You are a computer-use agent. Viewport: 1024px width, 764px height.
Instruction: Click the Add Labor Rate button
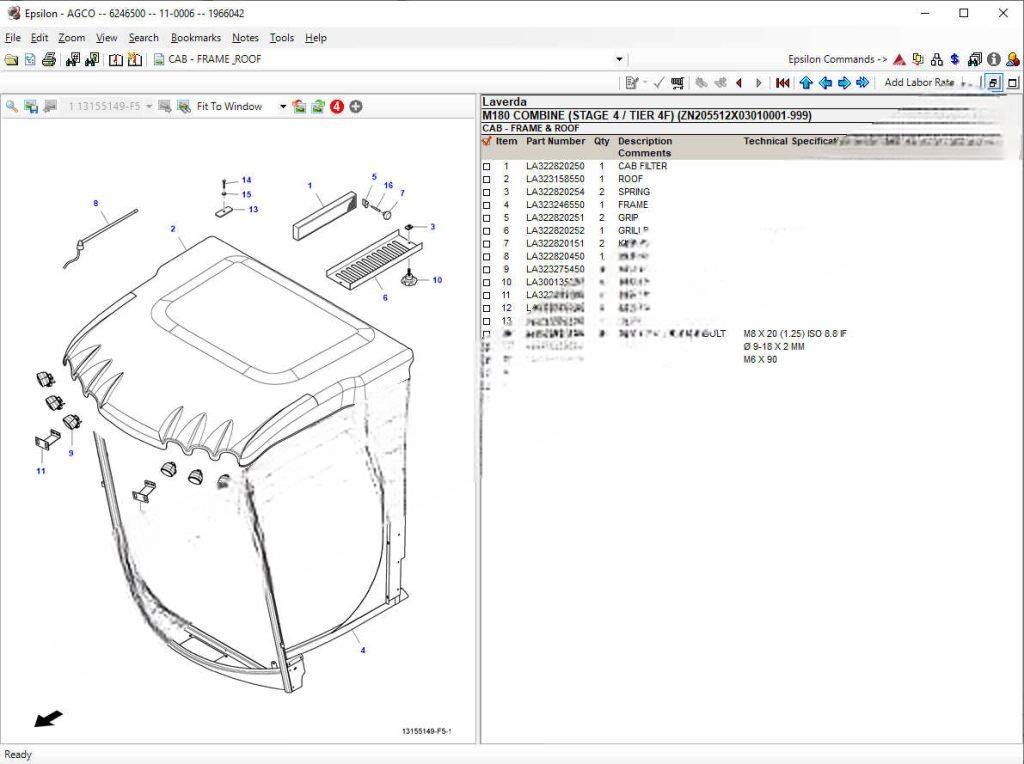coord(919,83)
